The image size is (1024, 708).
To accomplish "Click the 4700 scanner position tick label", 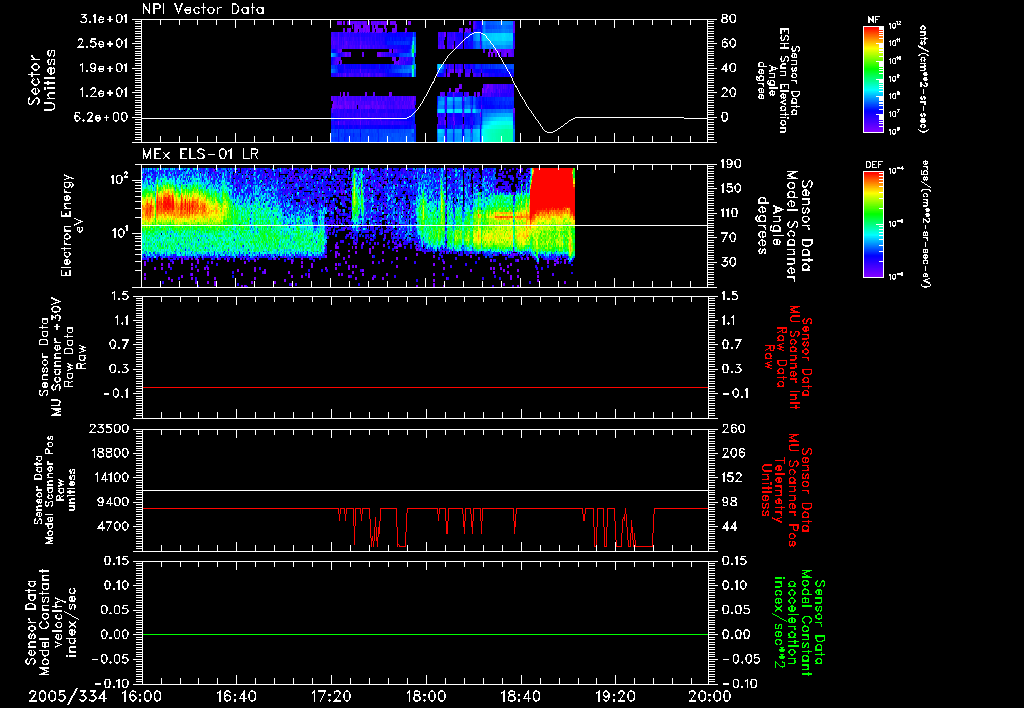I will tap(113, 526).
